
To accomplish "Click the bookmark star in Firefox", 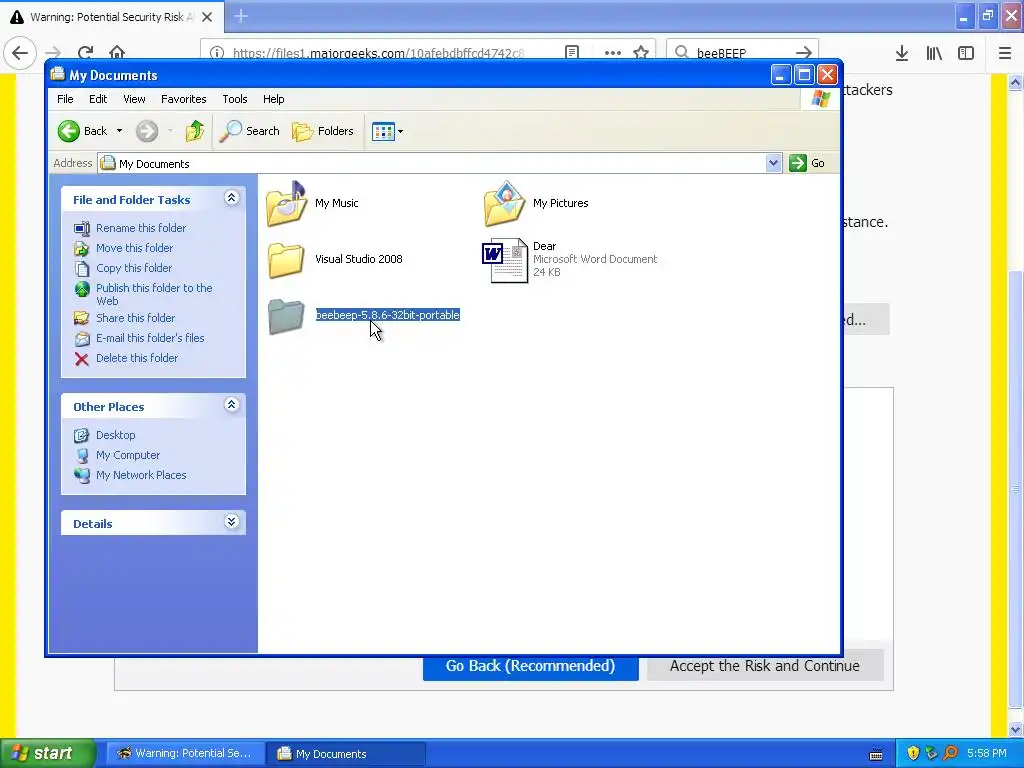I will [641, 52].
